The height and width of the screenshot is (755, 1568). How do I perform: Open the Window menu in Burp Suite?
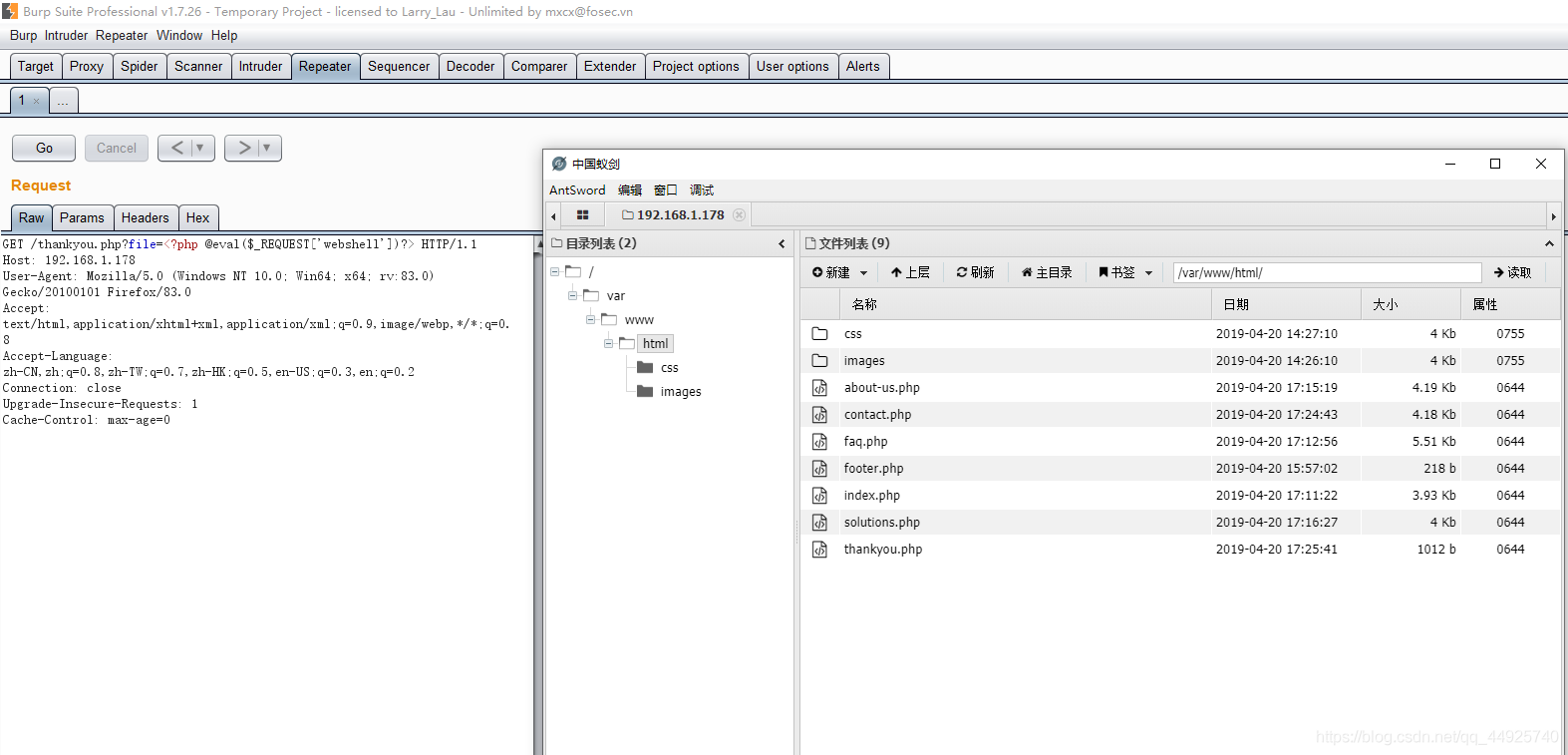[x=179, y=36]
